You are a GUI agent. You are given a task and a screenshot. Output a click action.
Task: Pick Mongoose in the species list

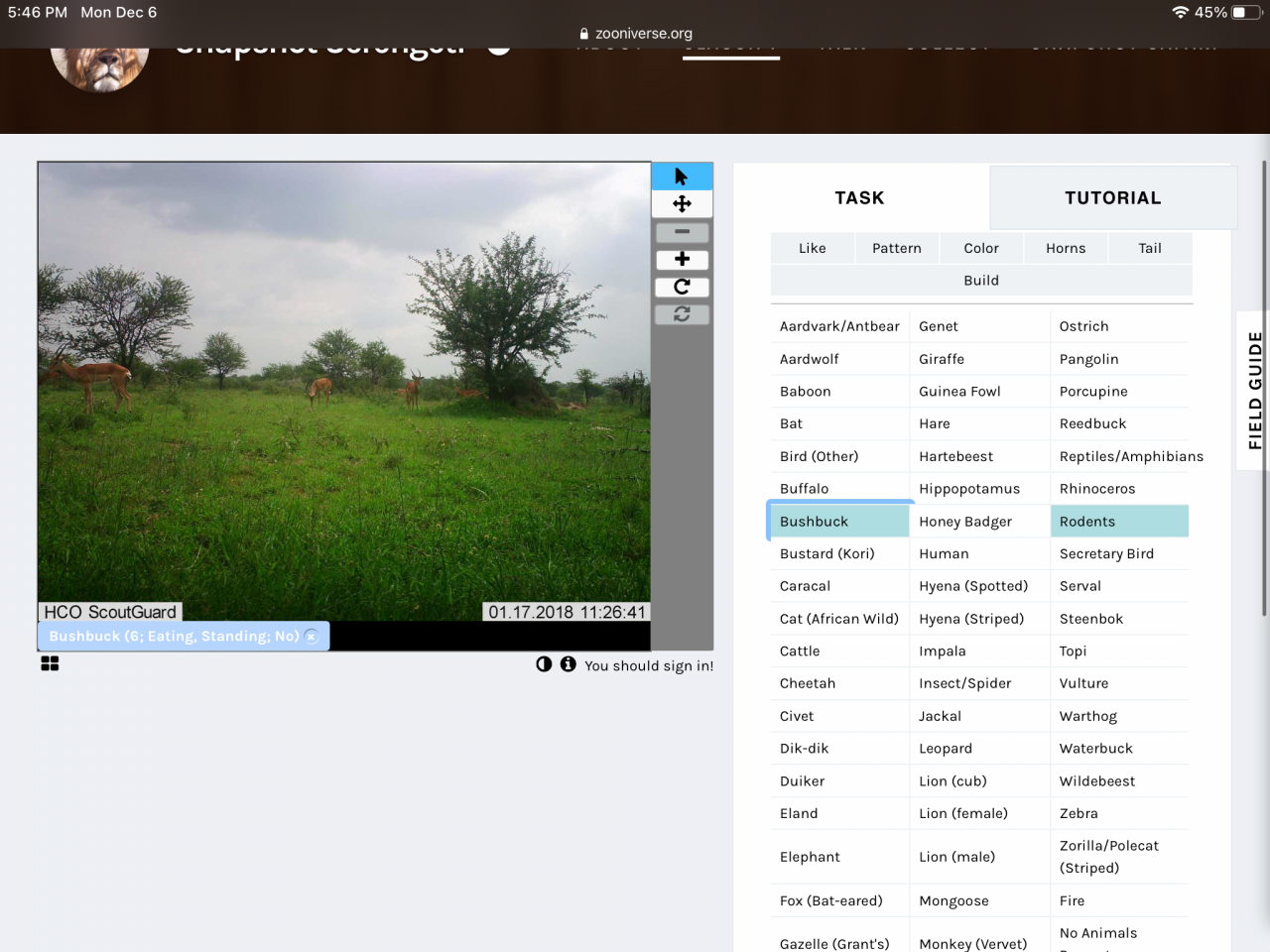979,900
